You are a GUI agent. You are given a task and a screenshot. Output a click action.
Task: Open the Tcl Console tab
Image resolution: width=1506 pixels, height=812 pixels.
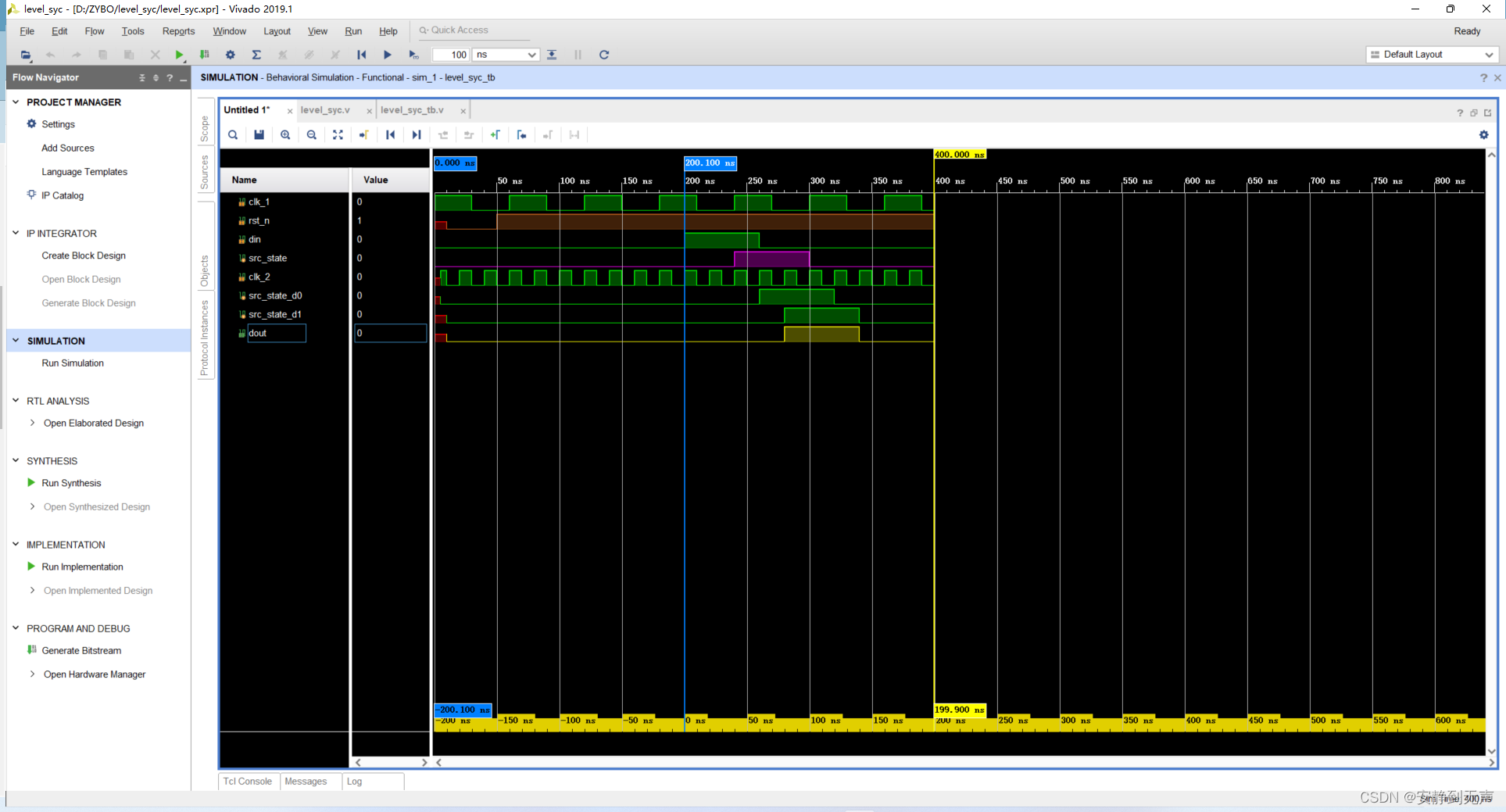tap(248, 782)
